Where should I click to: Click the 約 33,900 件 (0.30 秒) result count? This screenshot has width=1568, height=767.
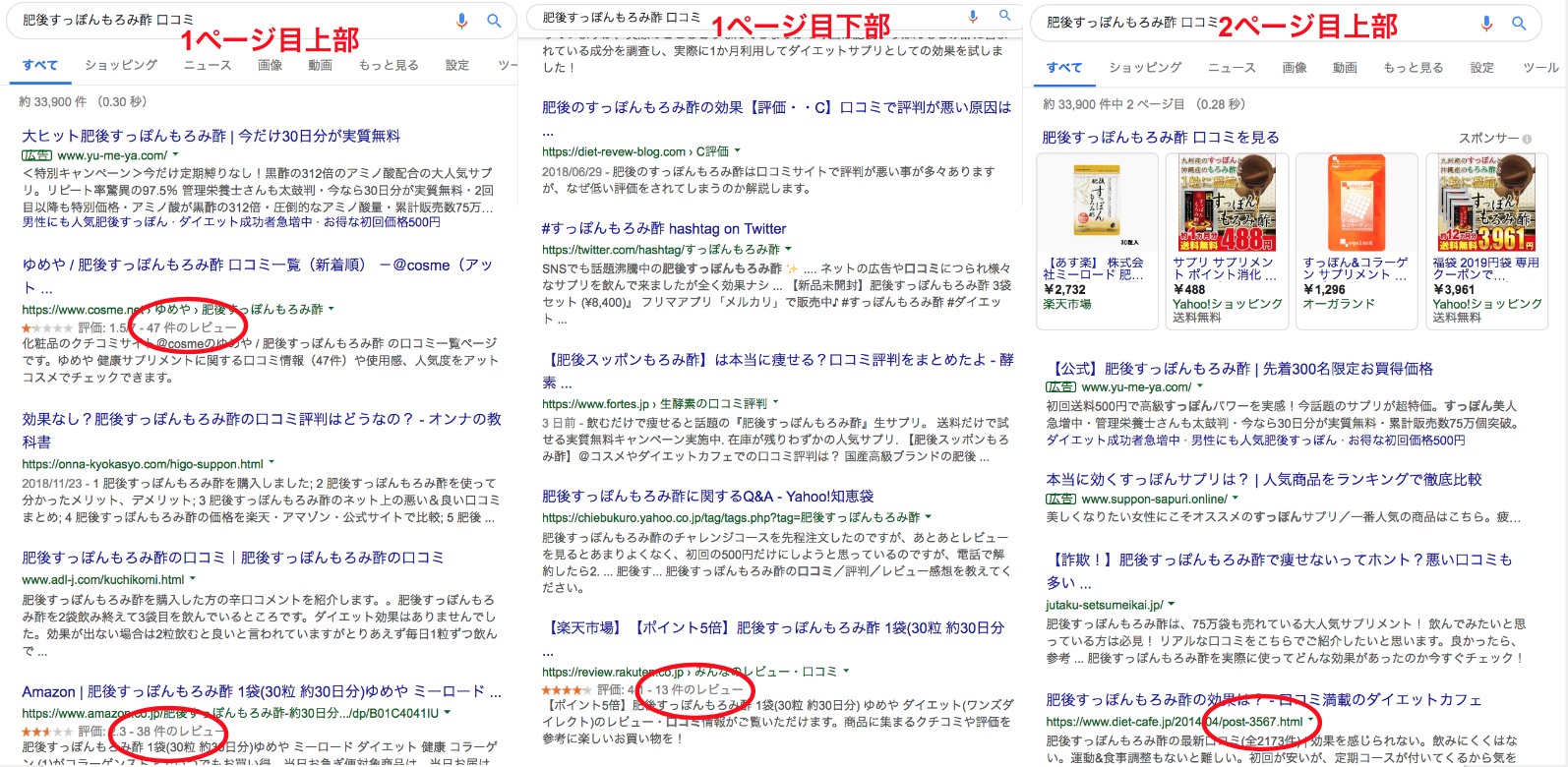[x=83, y=101]
